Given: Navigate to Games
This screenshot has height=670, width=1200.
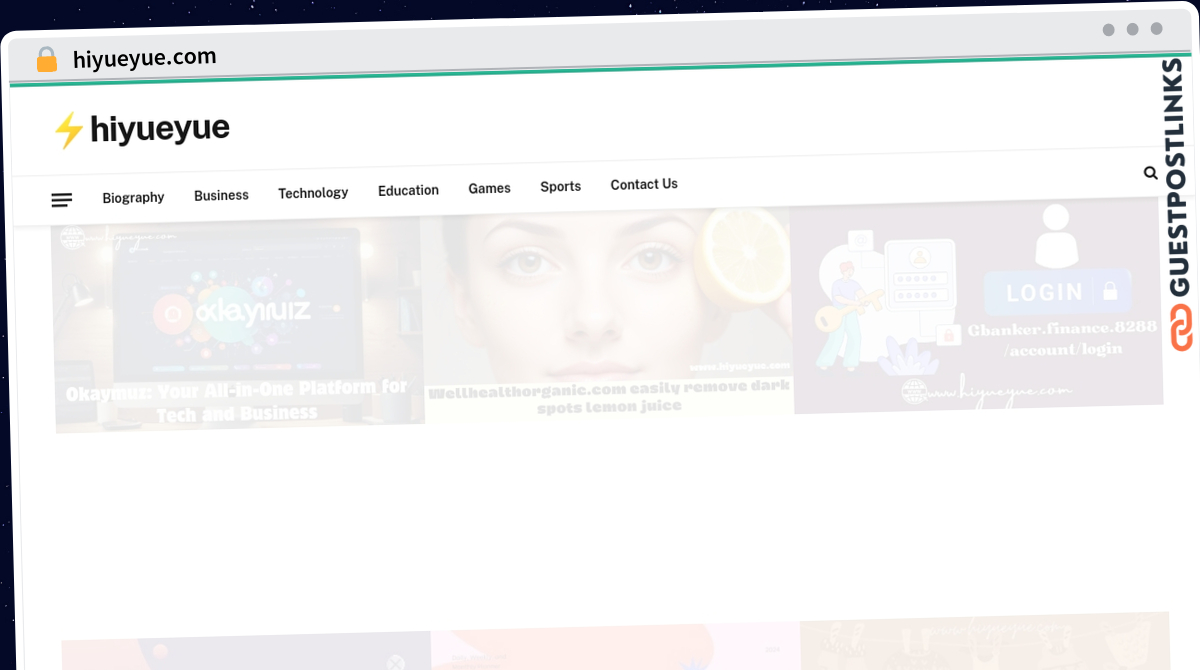Looking at the screenshot, I should point(489,188).
